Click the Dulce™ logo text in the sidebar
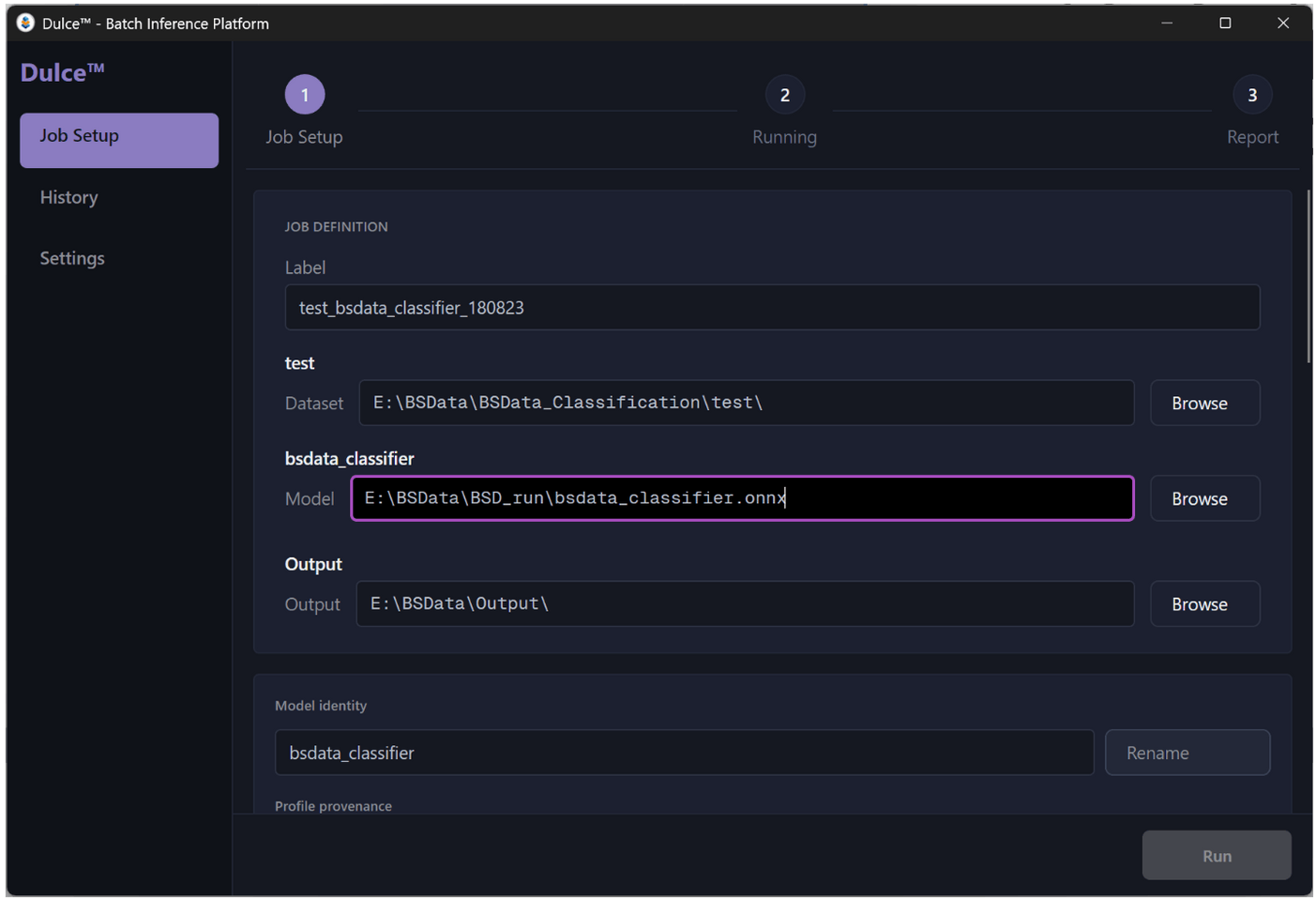The height and width of the screenshot is (900, 1316). point(62,72)
